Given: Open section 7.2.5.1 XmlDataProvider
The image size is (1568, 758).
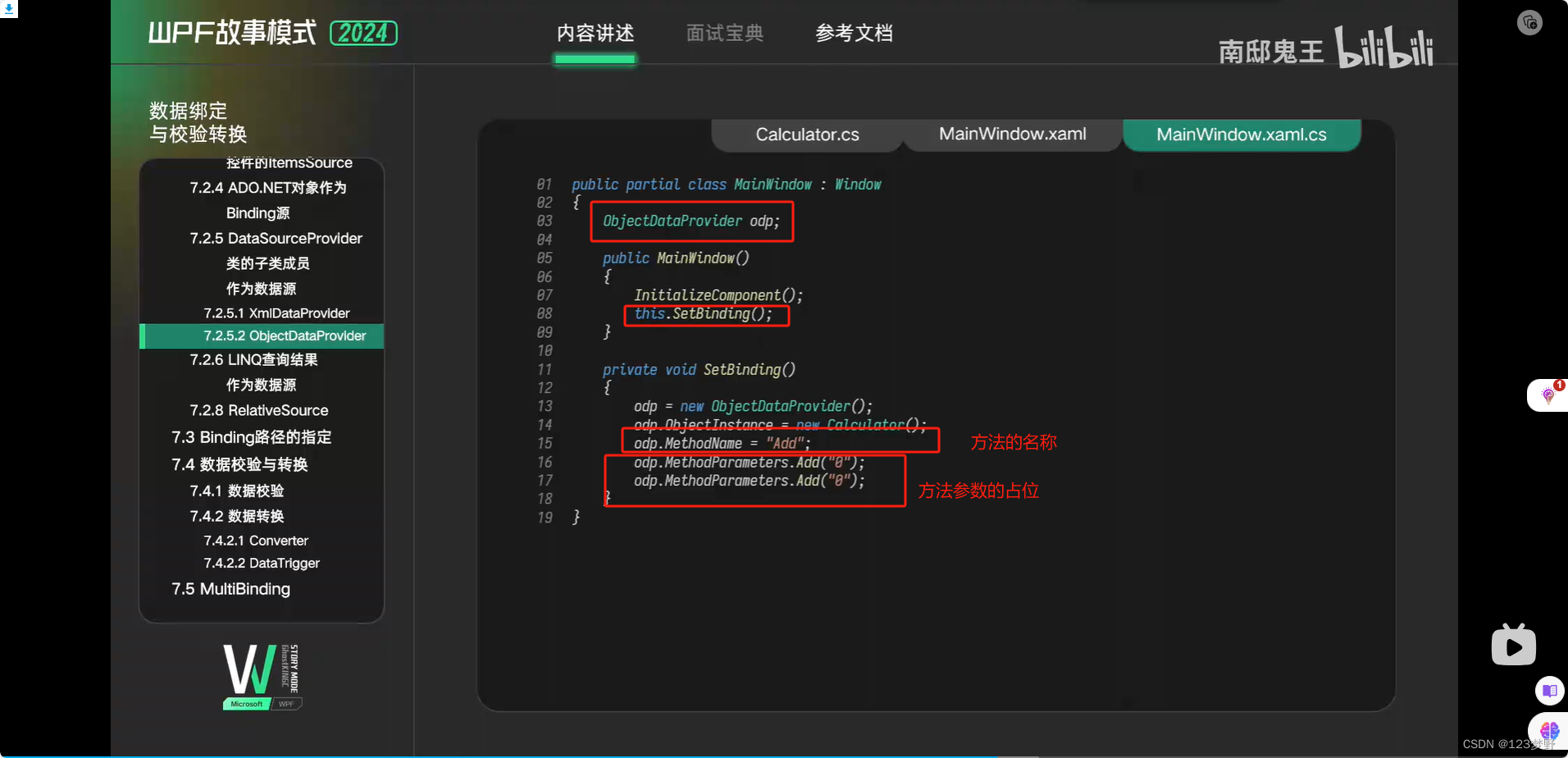Looking at the screenshot, I should pyautogui.click(x=276, y=313).
